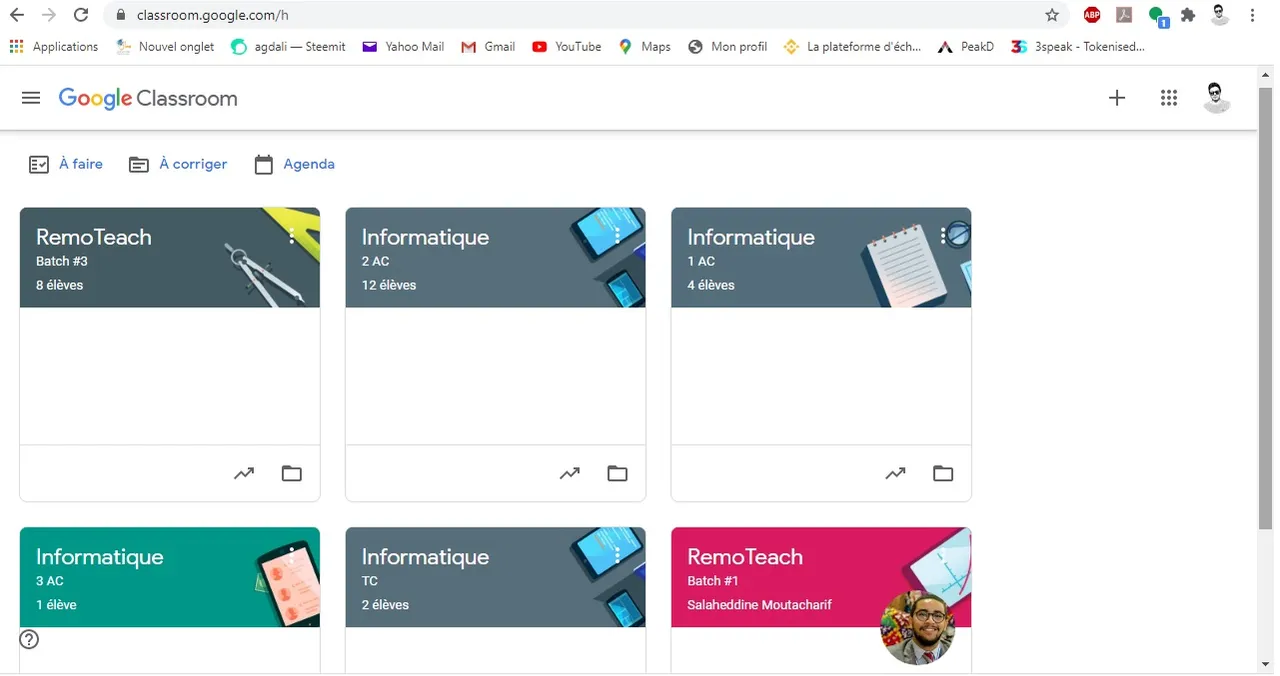Click '2 élèves' on Informatique TC card

(385, 605)
